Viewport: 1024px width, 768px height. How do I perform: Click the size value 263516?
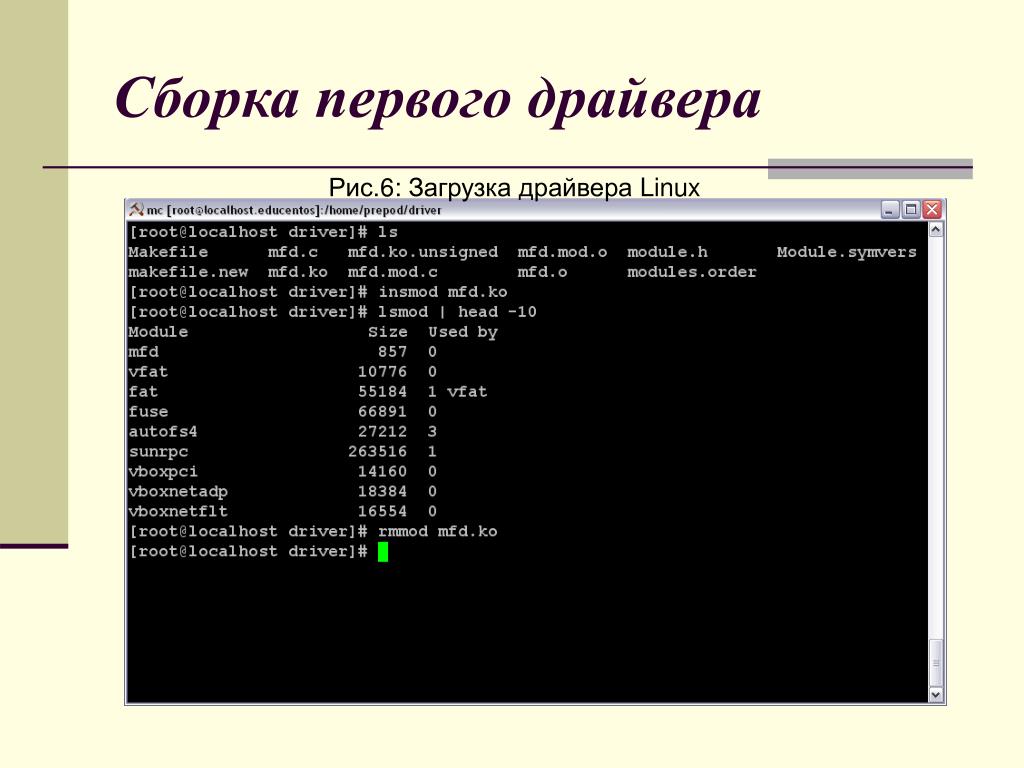377,452
